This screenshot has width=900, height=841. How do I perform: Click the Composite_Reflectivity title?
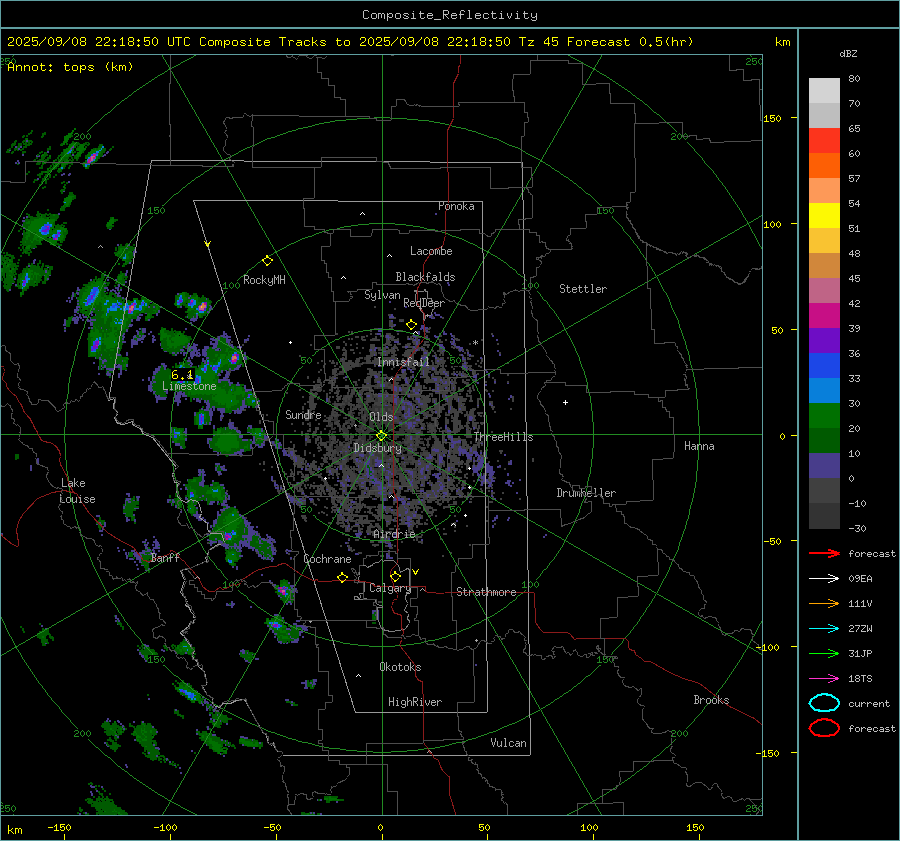click(450, 15)
